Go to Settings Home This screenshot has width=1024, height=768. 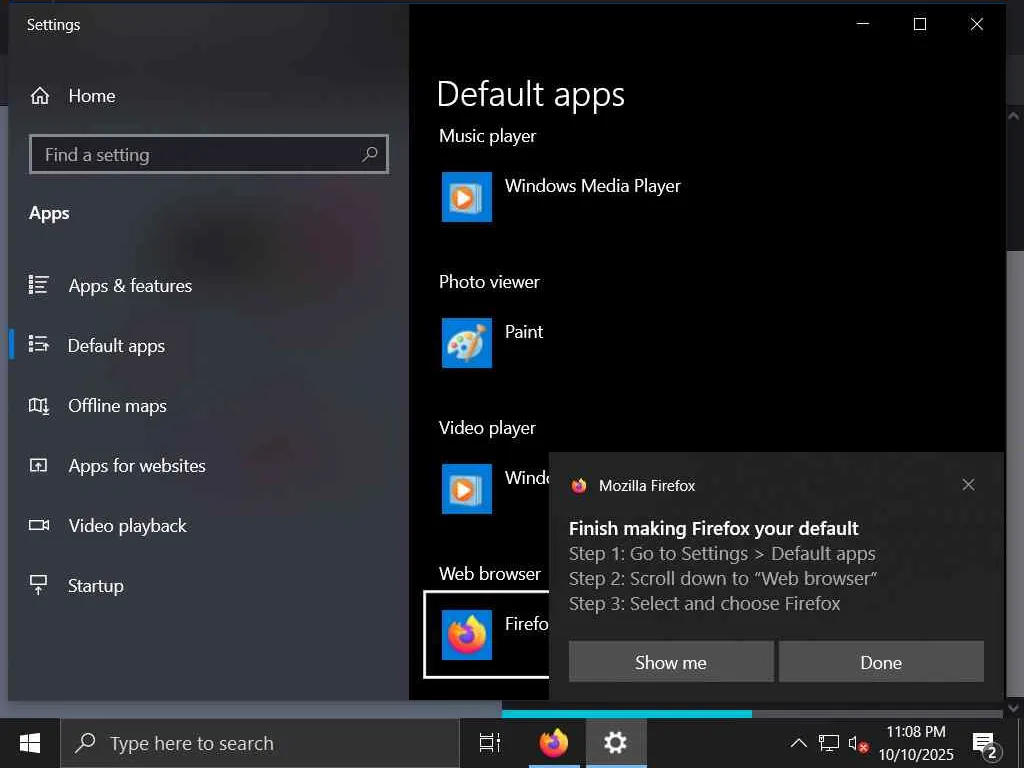pos(73,96)
